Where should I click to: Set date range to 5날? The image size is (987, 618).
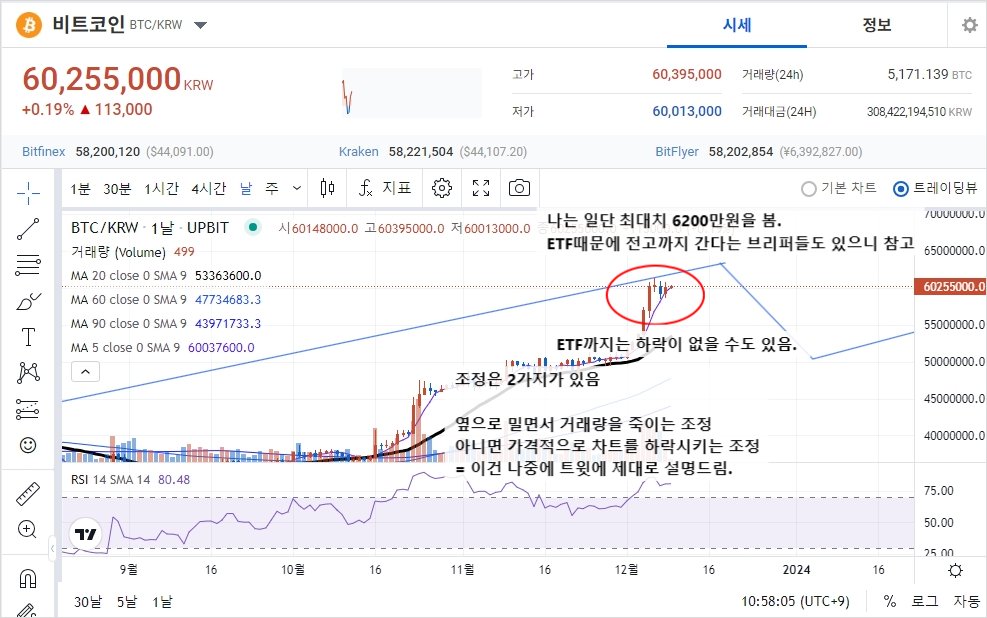127,602
